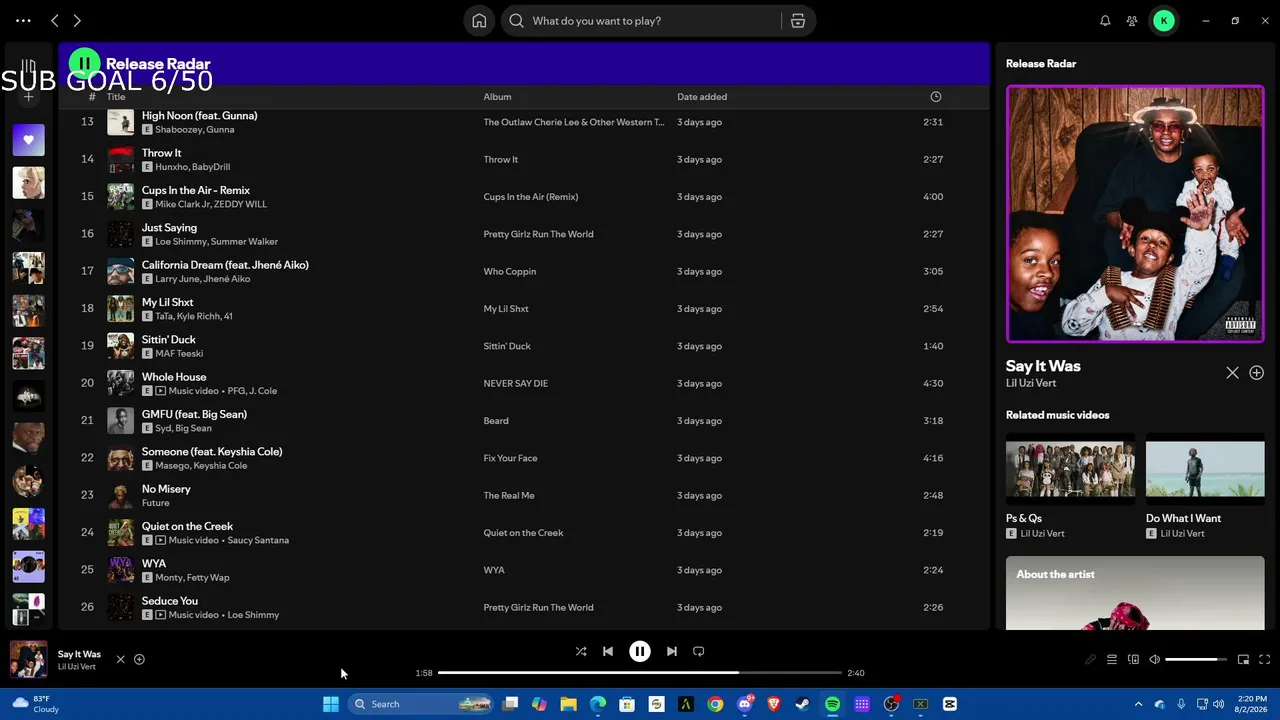This screenshot has height=720, width=1280.
Task: Open the Ps & Qs music video thumbnail
Action: coord(1070,469)
